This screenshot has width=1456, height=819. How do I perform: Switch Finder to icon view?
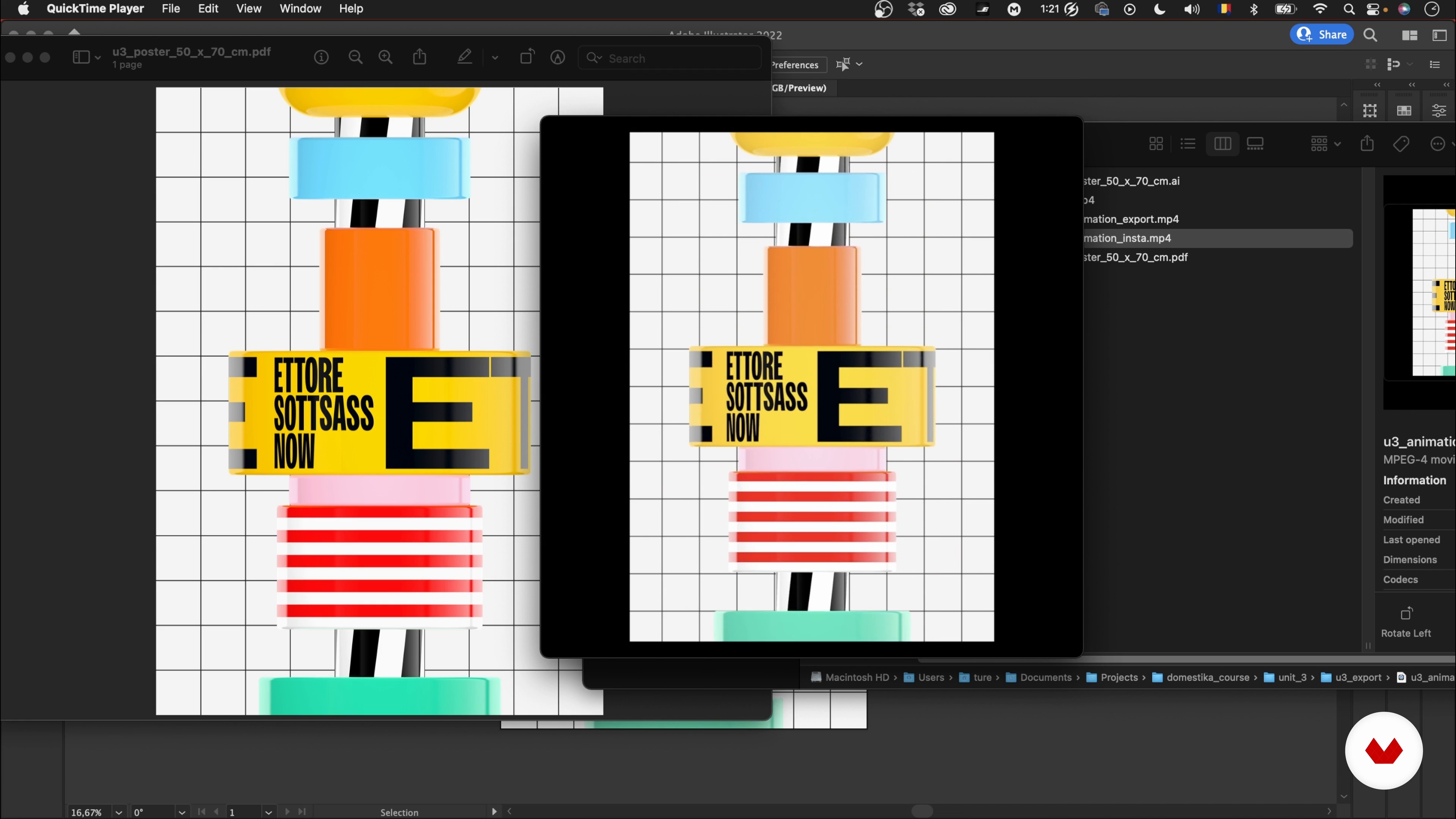[x=1156, y=144]
